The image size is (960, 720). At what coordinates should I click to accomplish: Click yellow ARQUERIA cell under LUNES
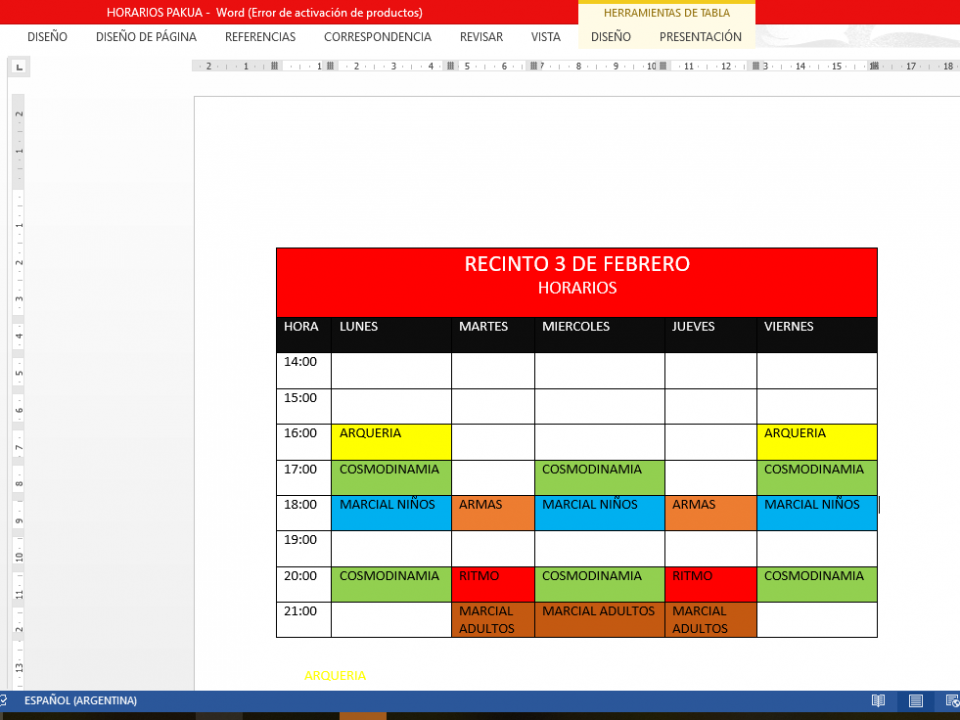tap(391, 442)
